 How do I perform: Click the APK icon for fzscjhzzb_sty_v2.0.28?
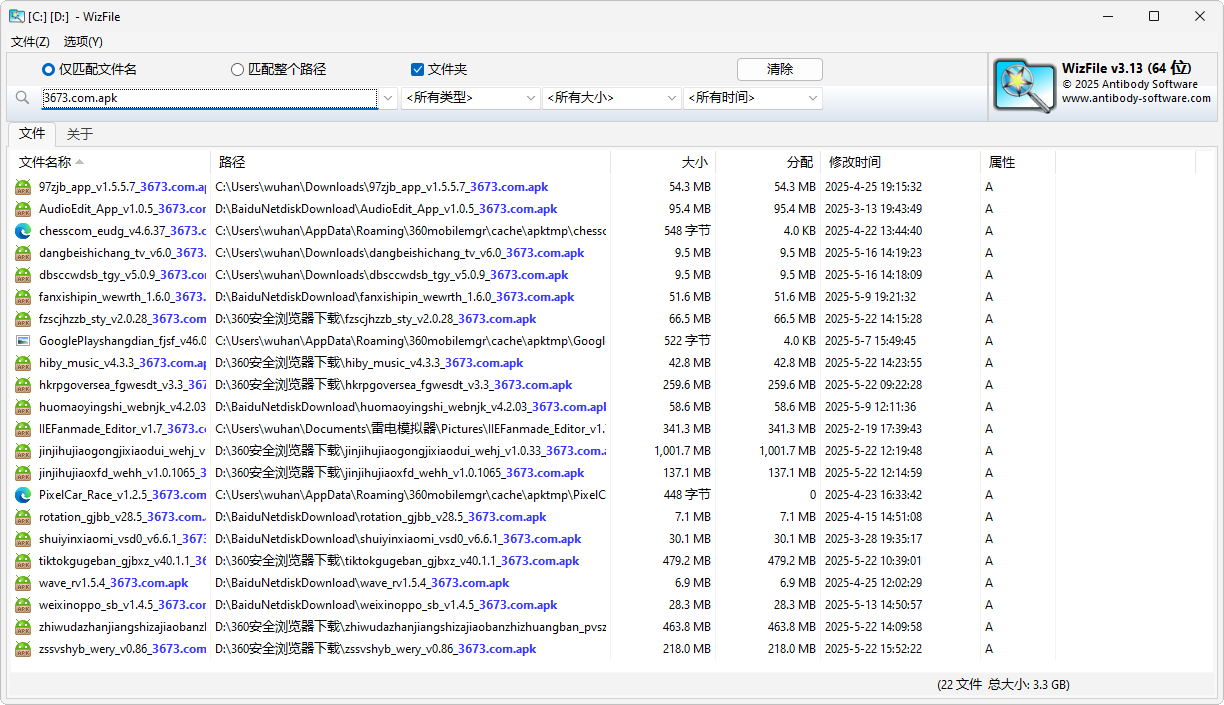click(23, 319)
